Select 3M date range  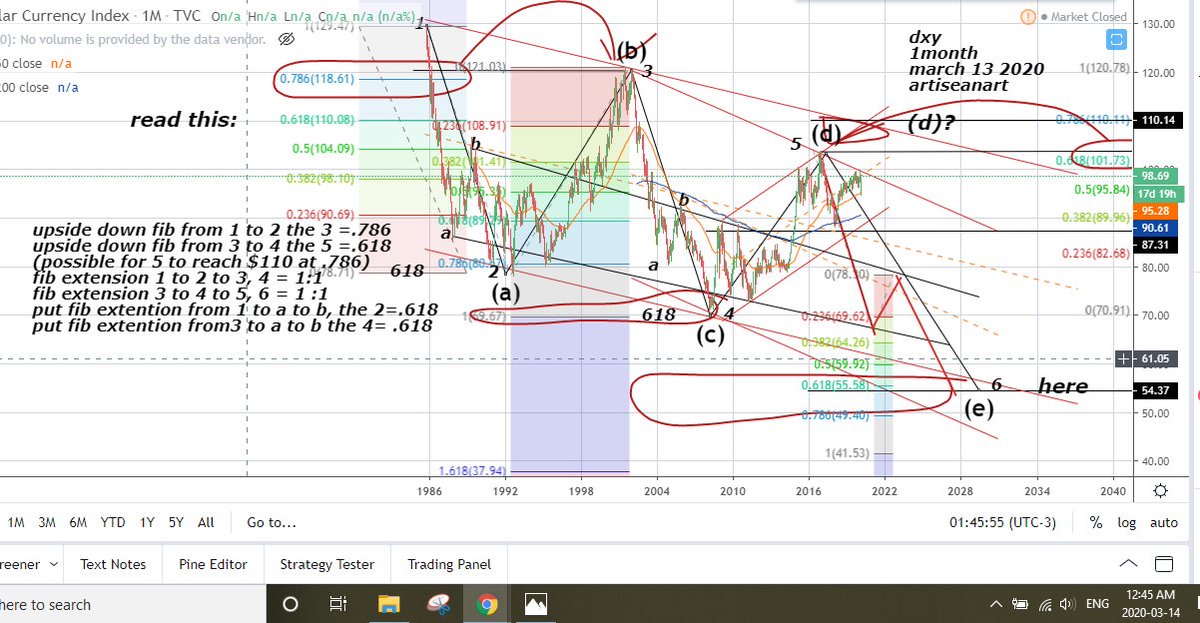(47, 522)
